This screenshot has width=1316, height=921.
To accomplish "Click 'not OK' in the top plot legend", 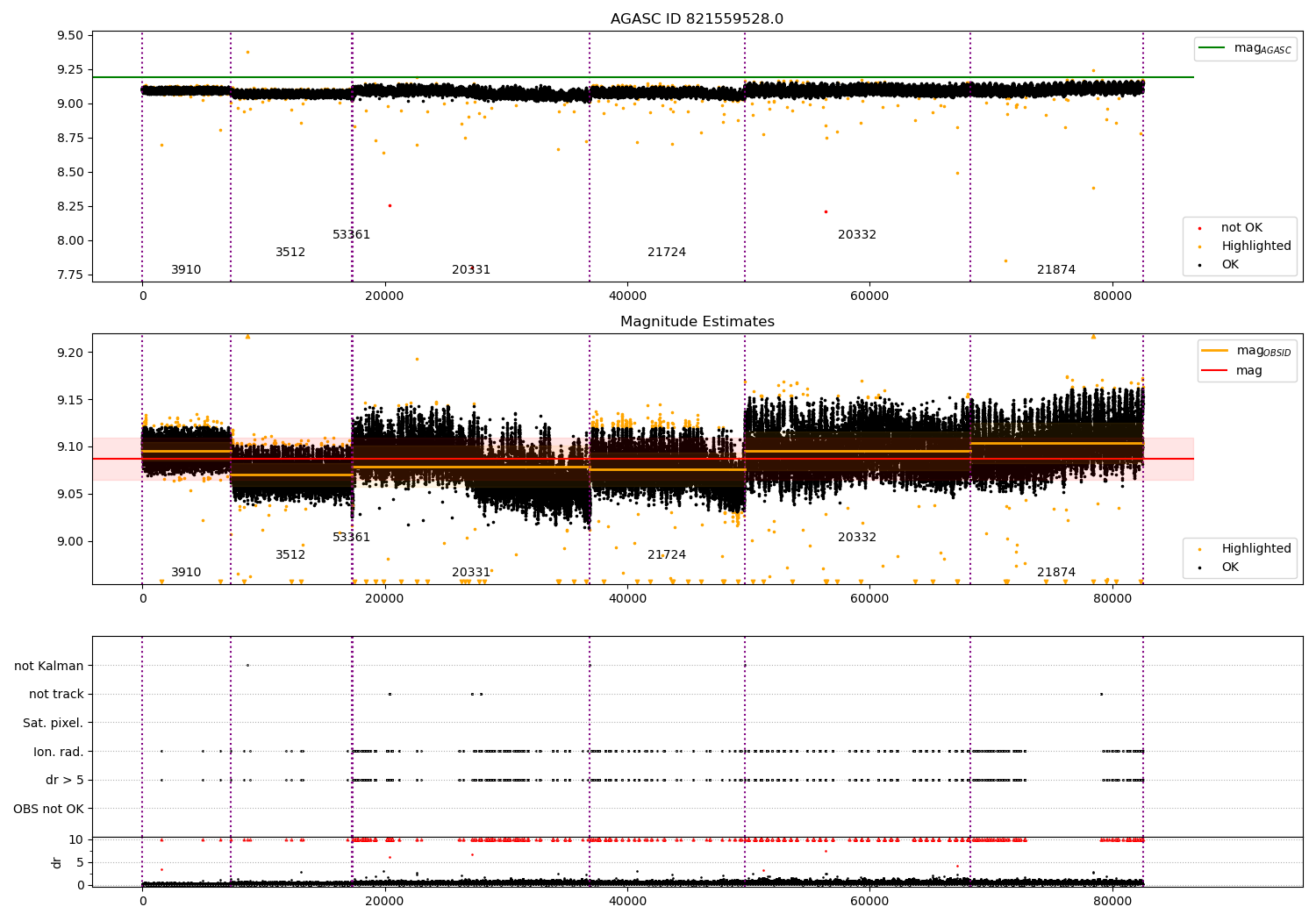I will (x=1241, y=228).
